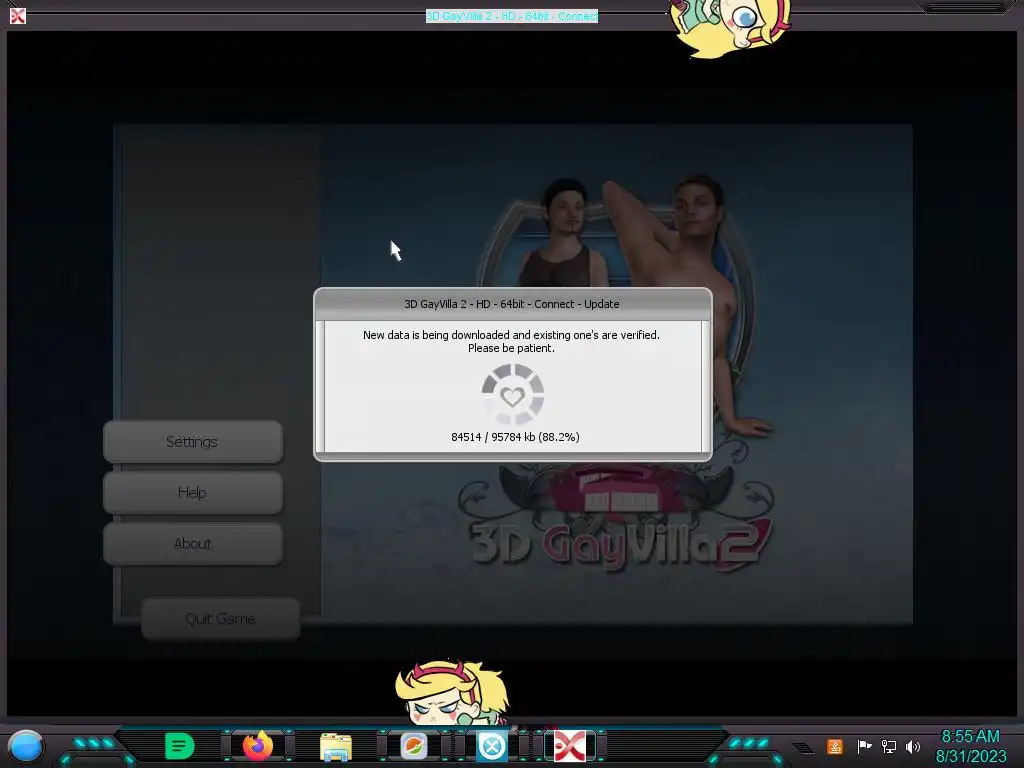The width and height of the screenshot is (1024, 768).
Task: Click the highlighted window title text
Action: click(512, 16)
